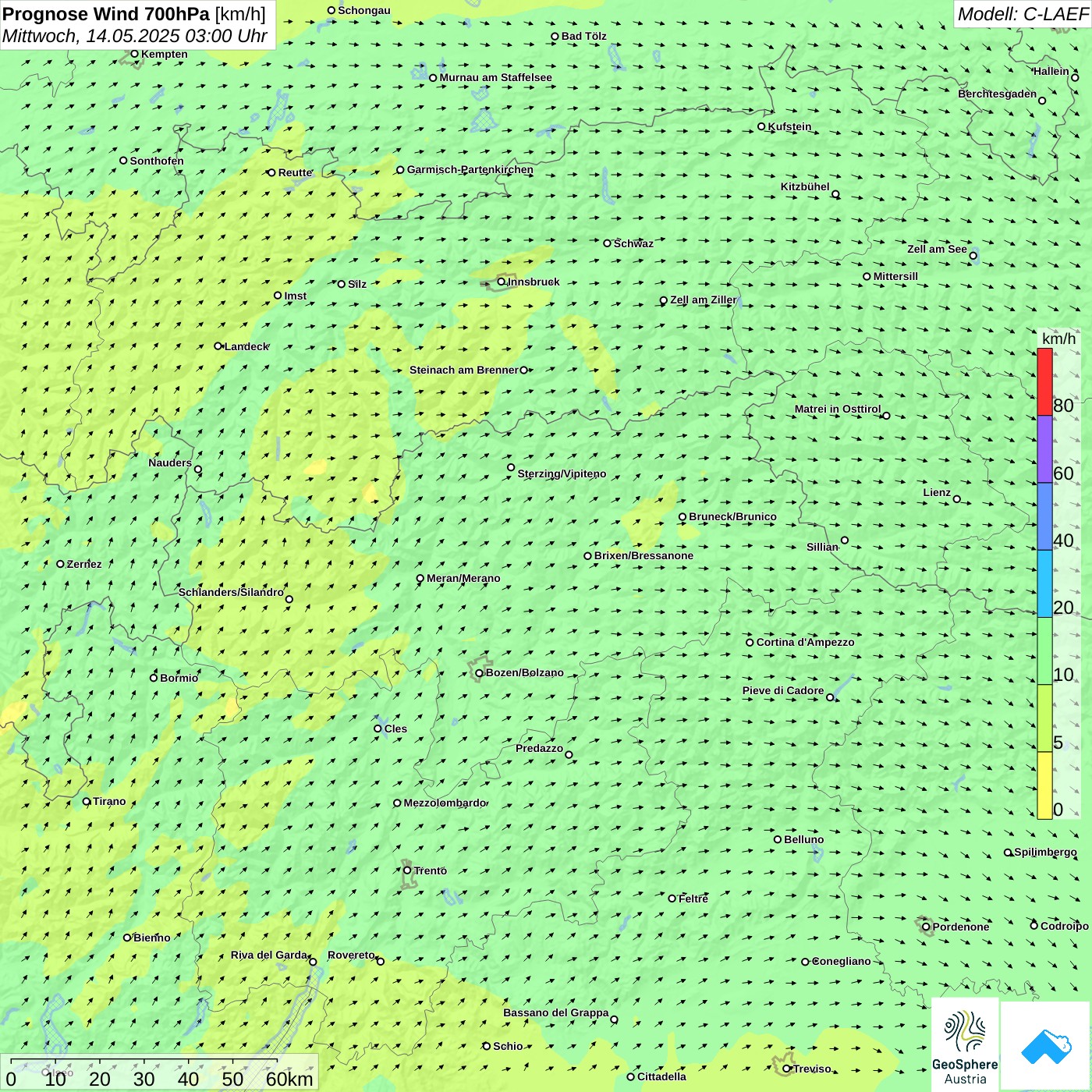Click the date Mittwoch, 14.05.2025 03:00 Uhr
Viewport: 1092px width, 1092px height.
pos(135,36)
